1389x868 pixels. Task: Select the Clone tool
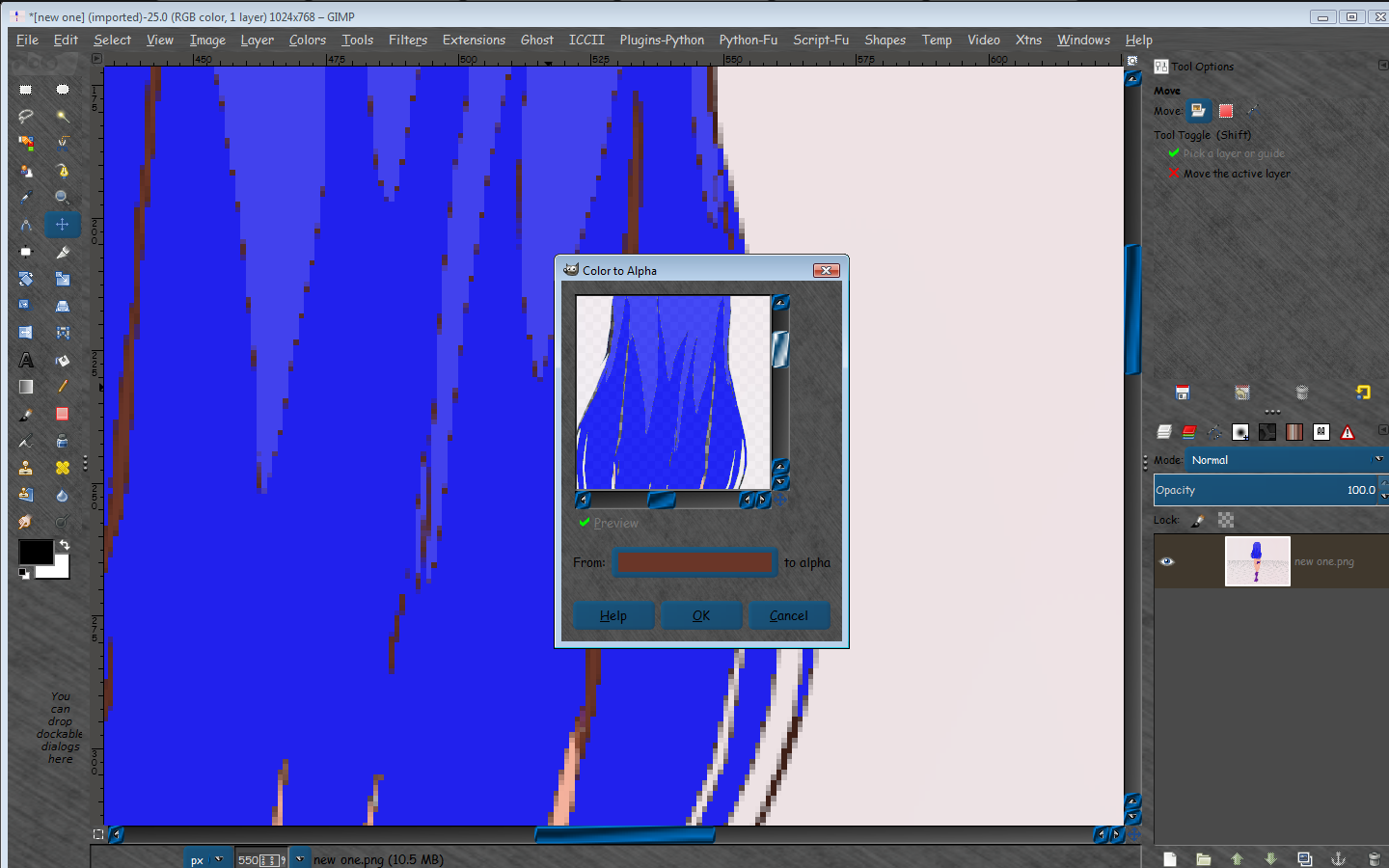(x=25, y=468)
